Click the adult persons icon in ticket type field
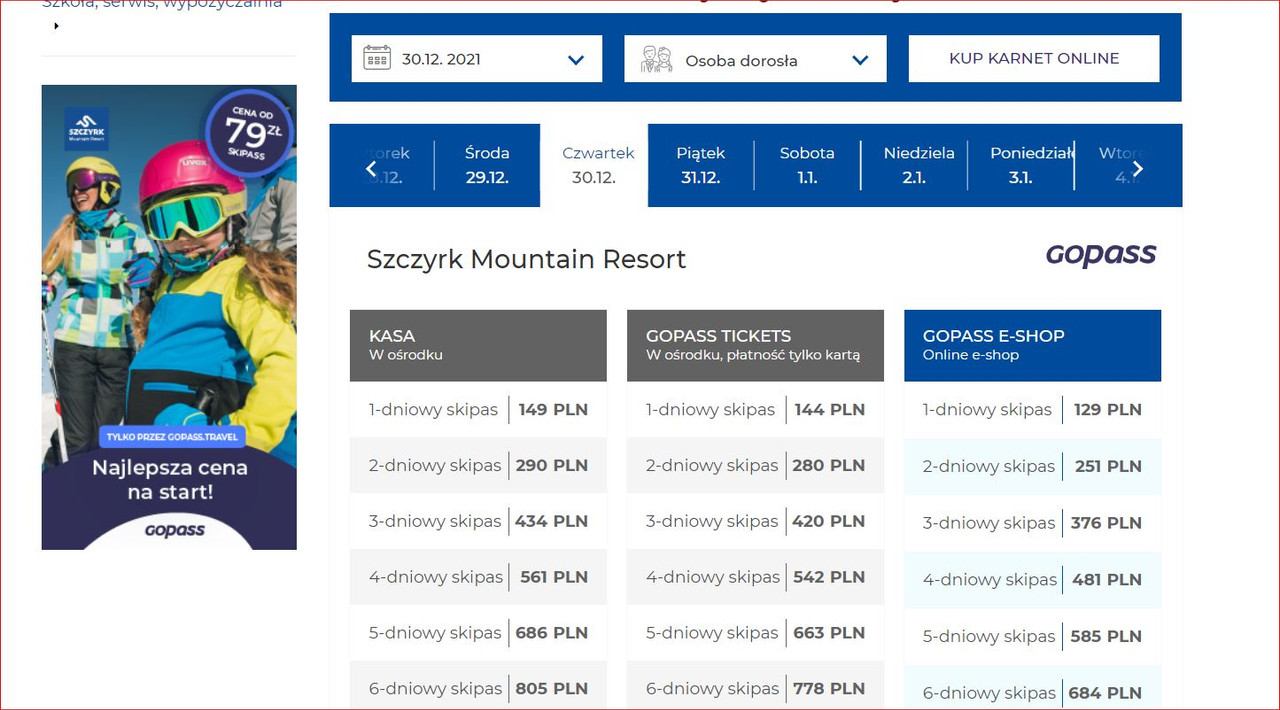 [x=656, y=59]
